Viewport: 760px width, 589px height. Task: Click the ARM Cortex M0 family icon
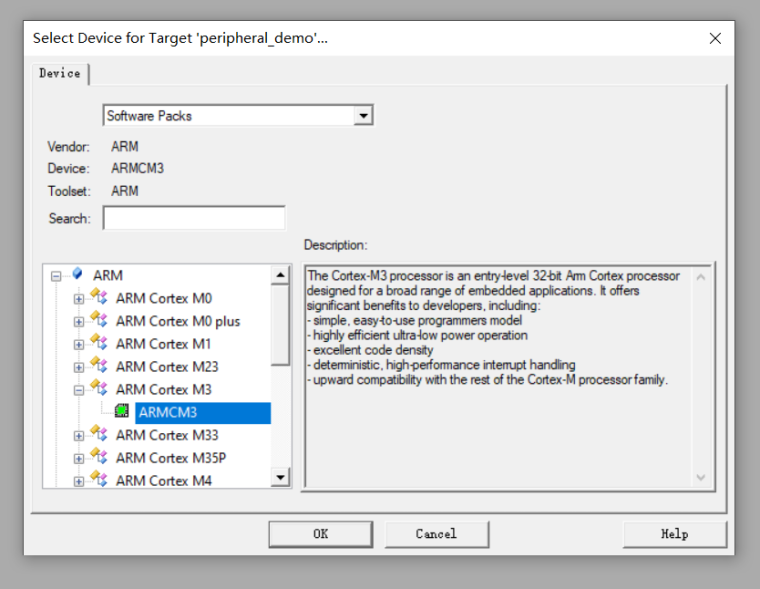[98, 297]
